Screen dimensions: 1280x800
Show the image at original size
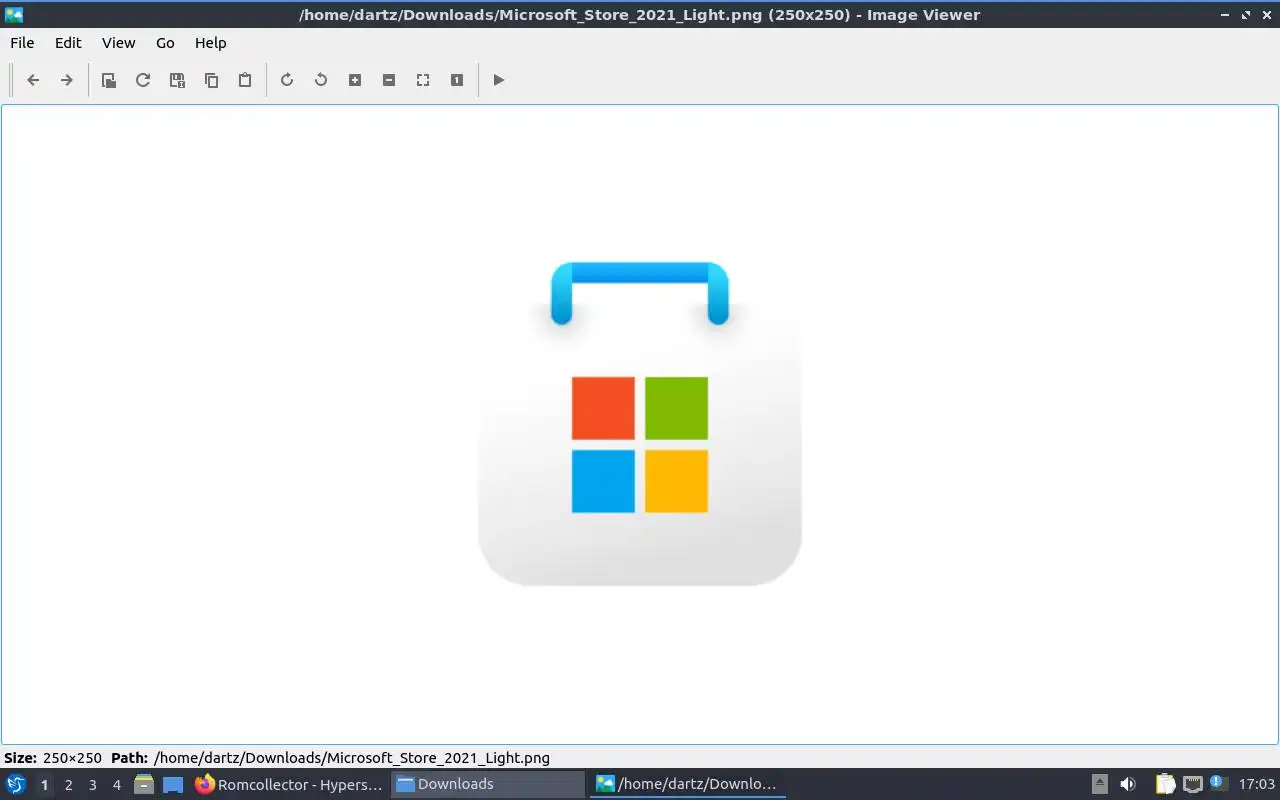[x=457, y=80]
